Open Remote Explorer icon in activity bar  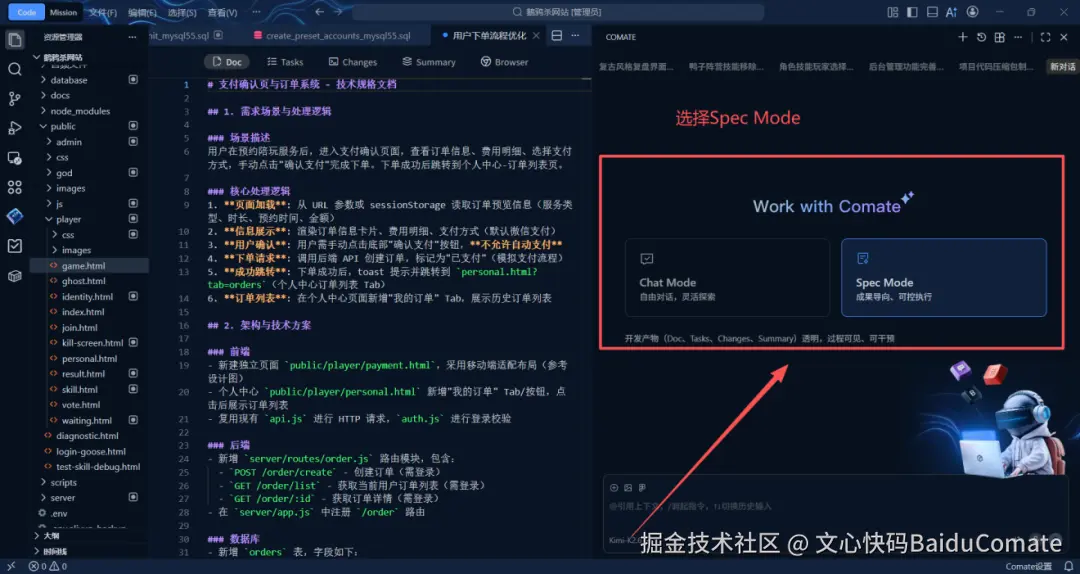tap(14, 158)
